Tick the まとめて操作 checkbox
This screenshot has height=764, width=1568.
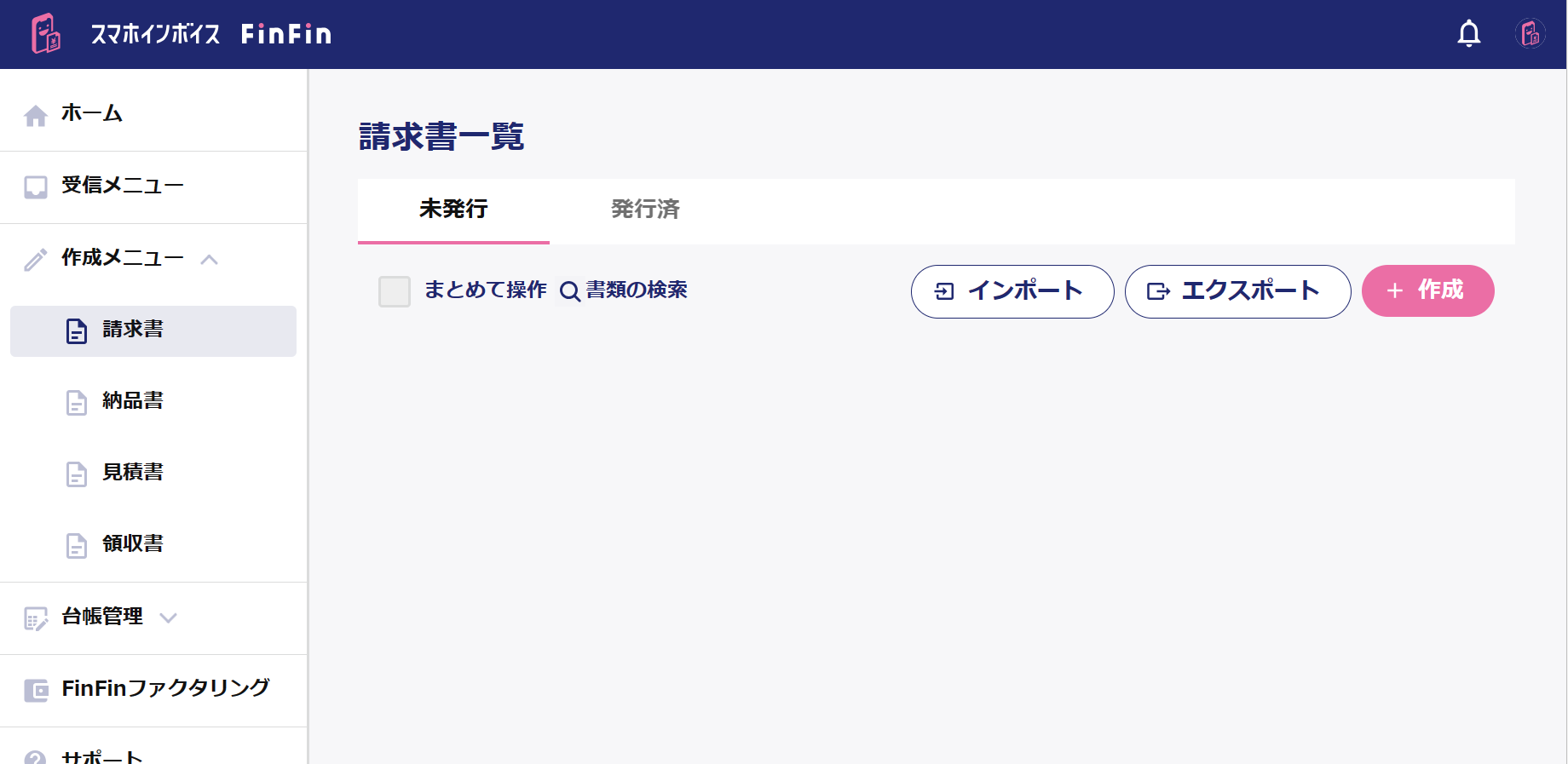(395, 291)
